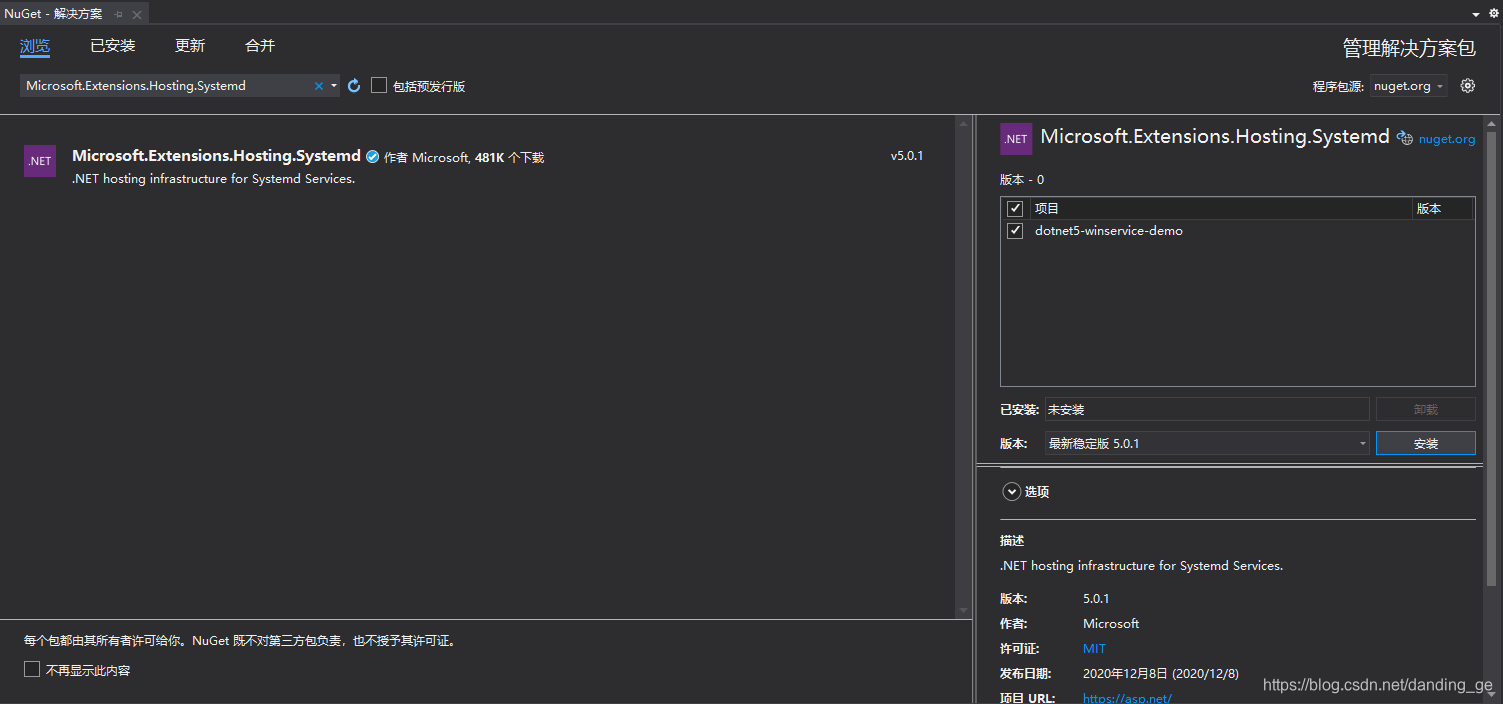
Task: Close the NuGet solution tab
Action: pyautogui.click(x=137, y=14)
